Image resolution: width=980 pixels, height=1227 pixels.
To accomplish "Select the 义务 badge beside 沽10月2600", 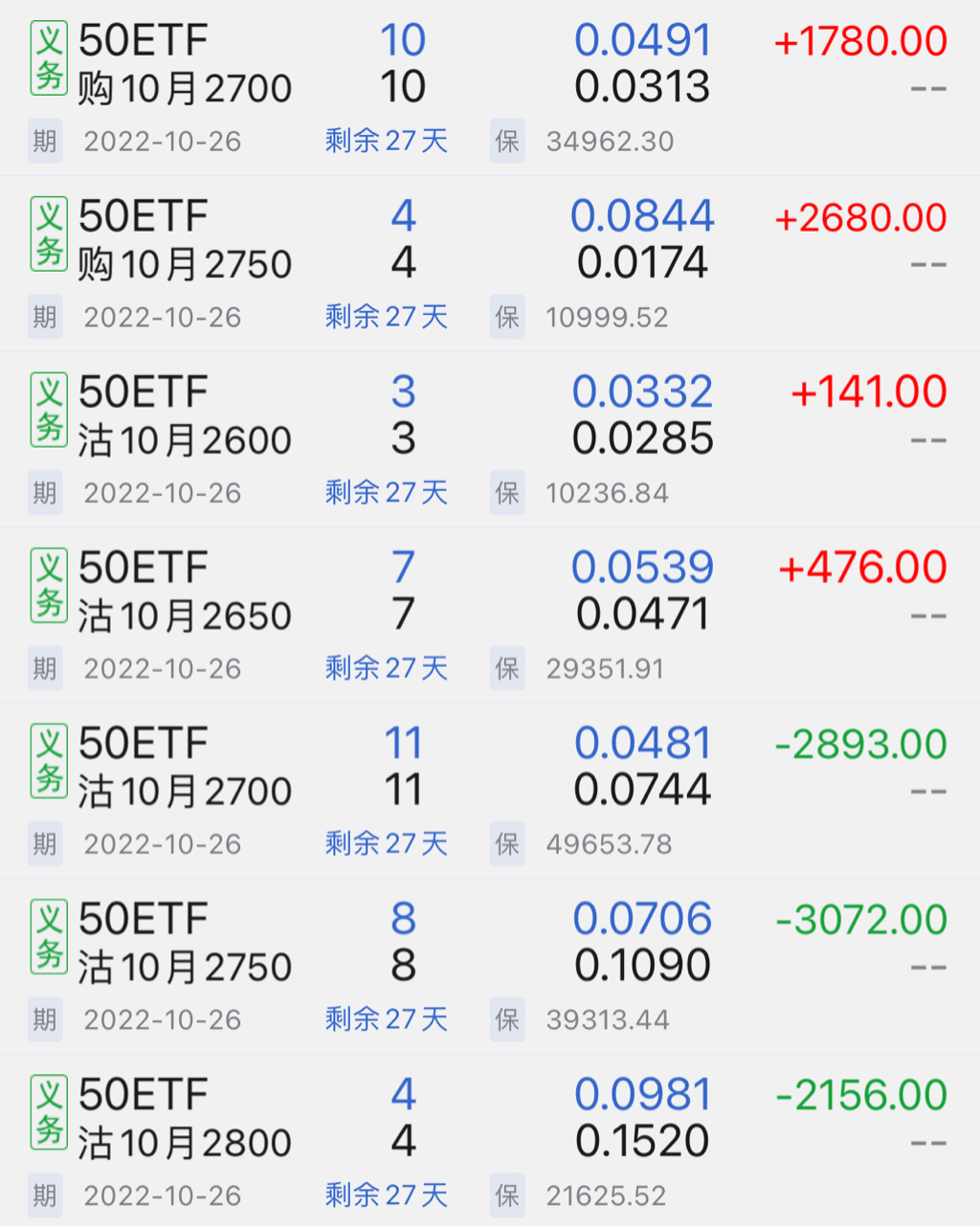I will tap(49, 410).
